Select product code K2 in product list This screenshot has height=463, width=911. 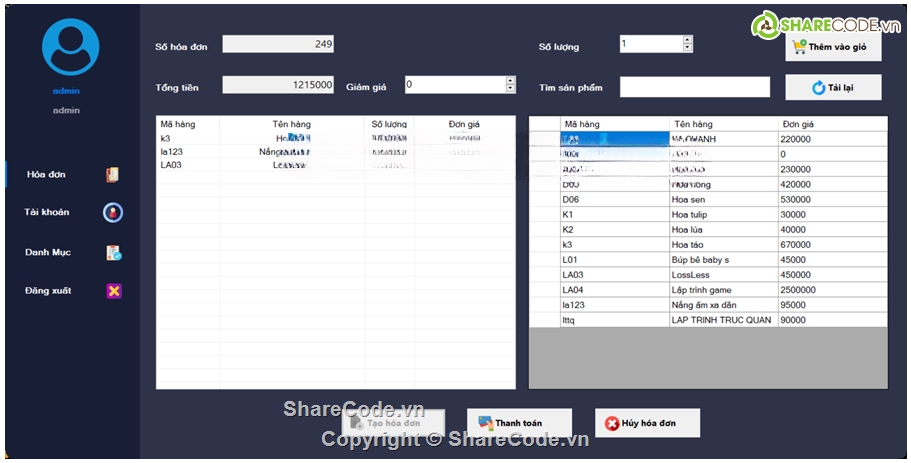pos(615,229)
